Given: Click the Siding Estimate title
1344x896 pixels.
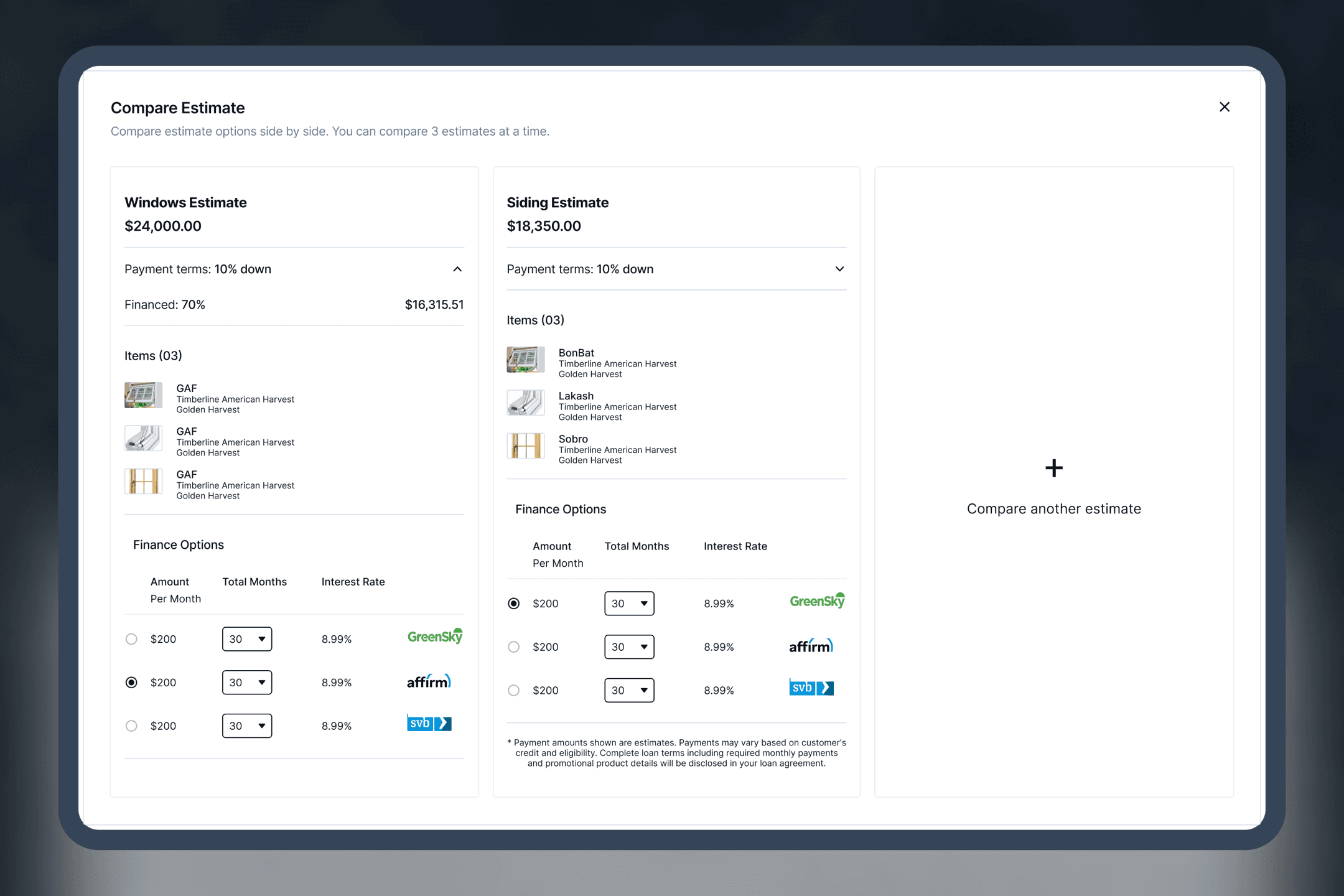Looking at the screenshot, I should 558,203.
